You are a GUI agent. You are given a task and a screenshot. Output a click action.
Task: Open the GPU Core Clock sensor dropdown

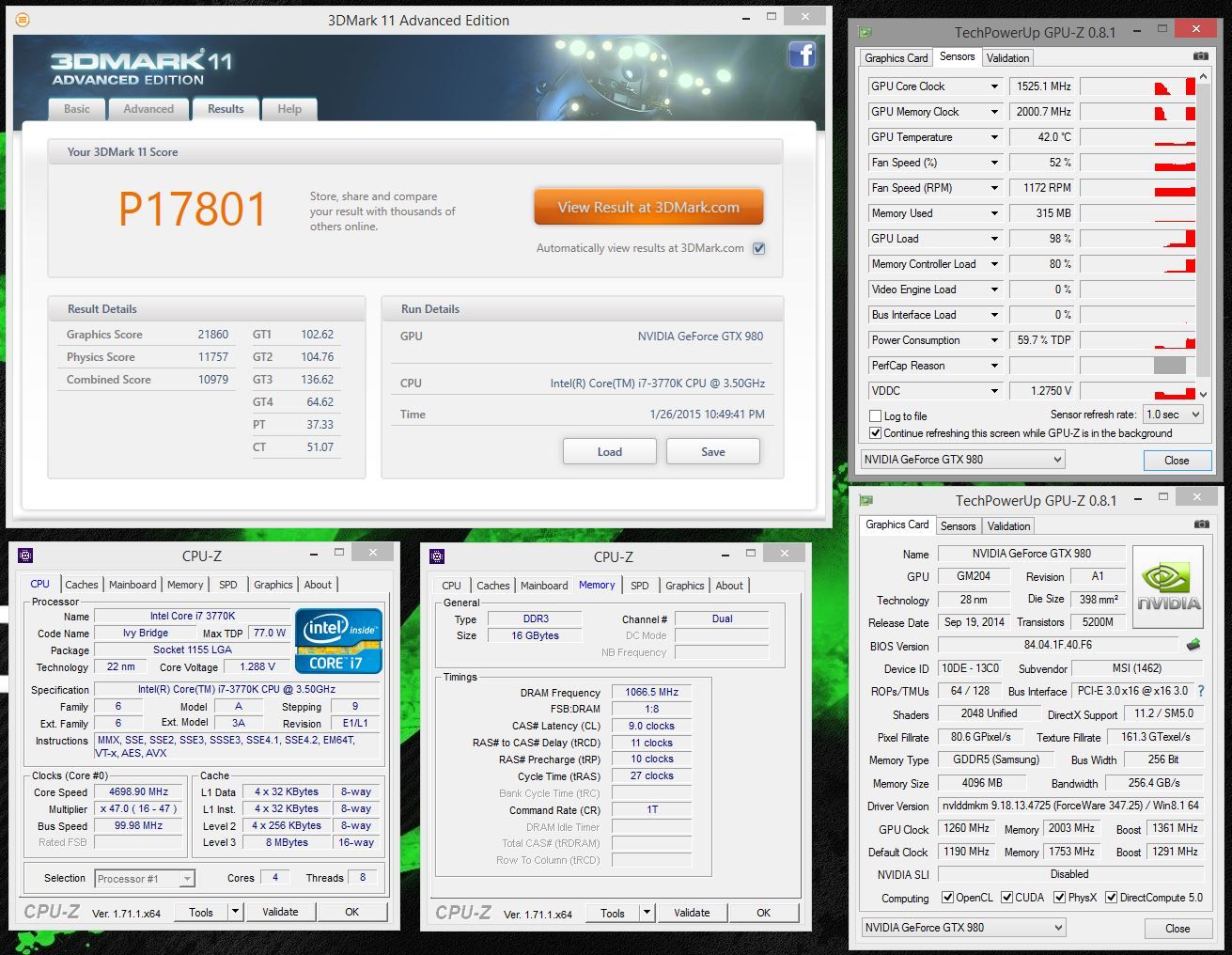tap(994, 86)
